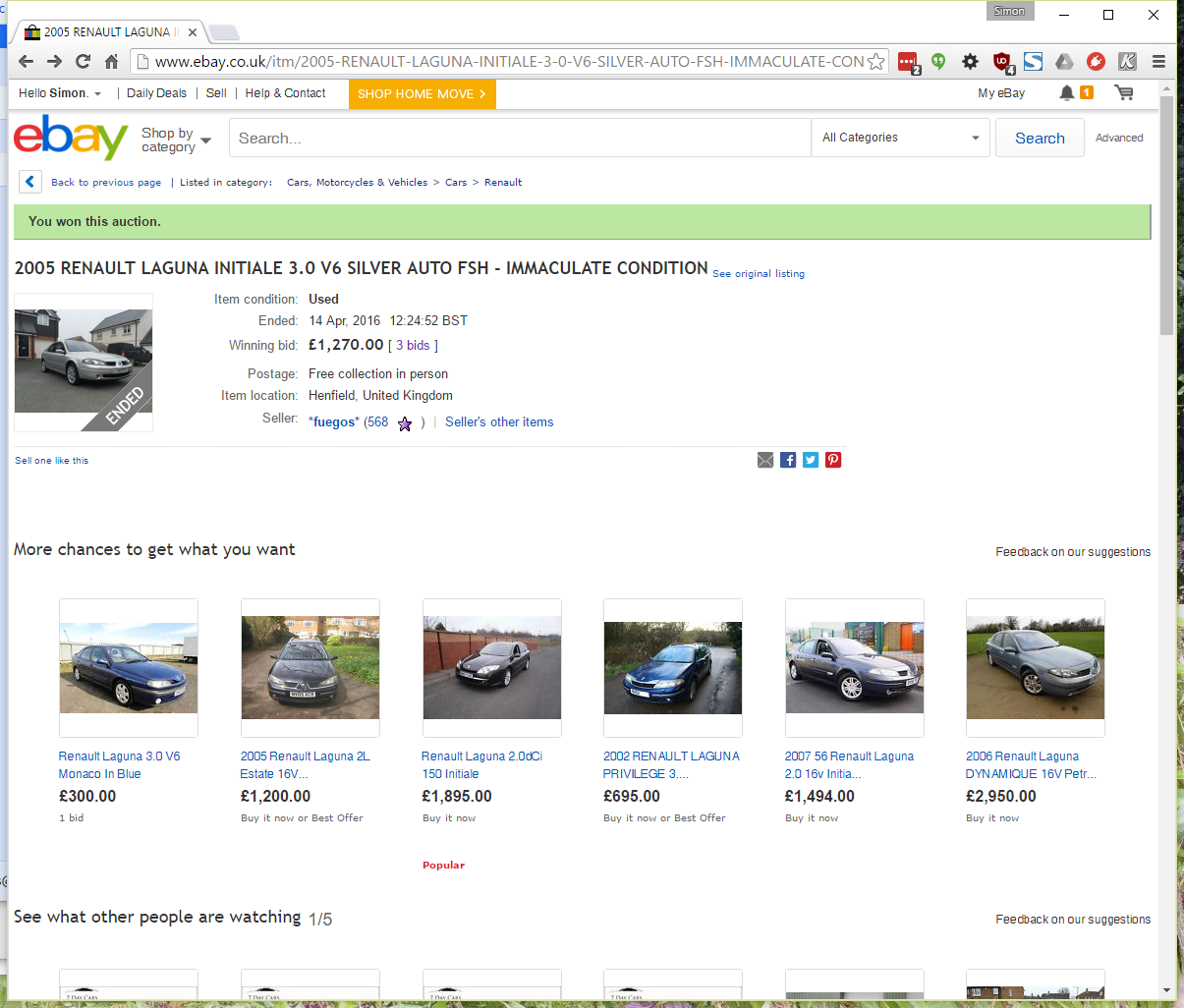1184x1008 pixels.
Task: Reload the current eBay page
Action: [84, 61]
